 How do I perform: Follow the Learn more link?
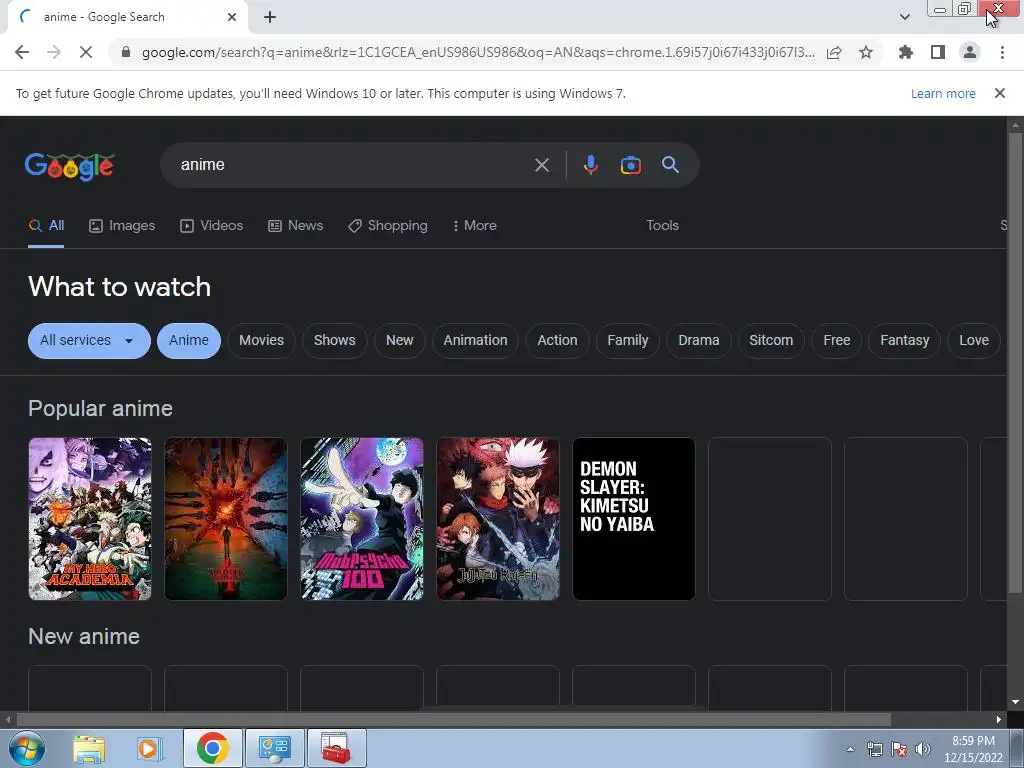(x=943, y=93)
